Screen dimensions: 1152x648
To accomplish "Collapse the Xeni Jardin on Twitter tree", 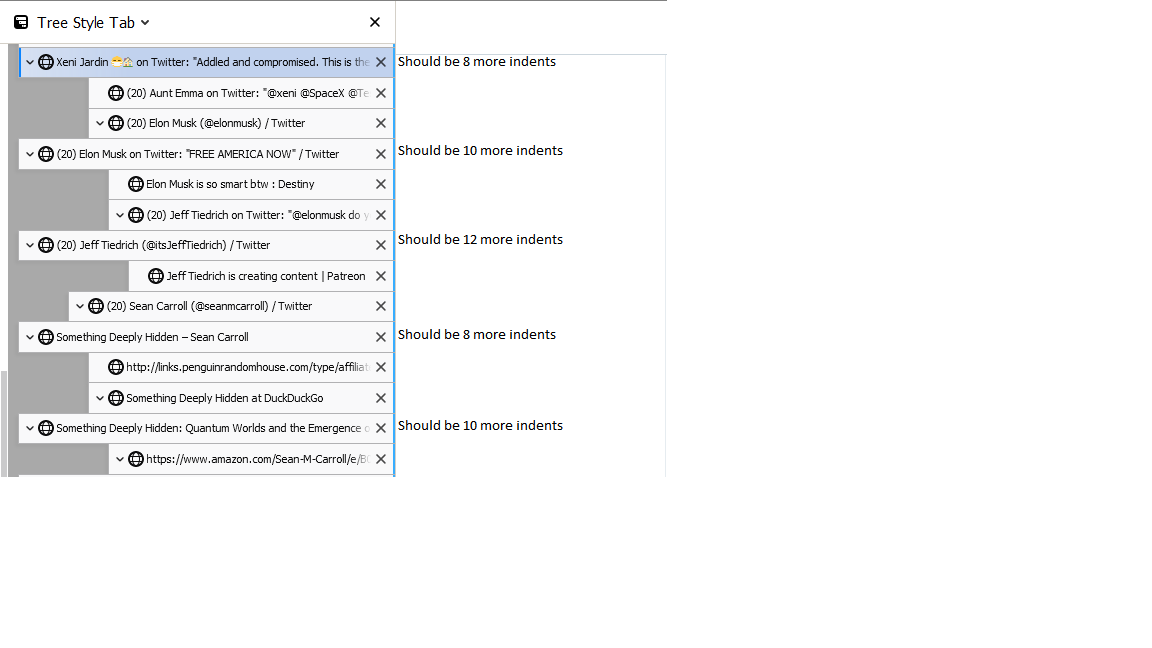I will pyautogui.click(x=29, y=62).
